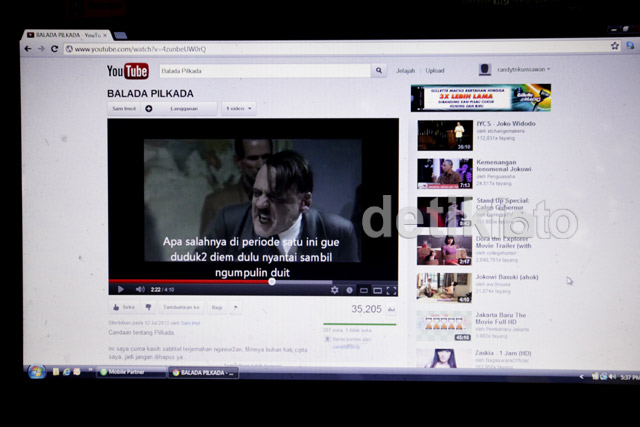Click the search magnifier button
Image resolution: width=640 pixels, height=427 pixels.
click(379, 70)
